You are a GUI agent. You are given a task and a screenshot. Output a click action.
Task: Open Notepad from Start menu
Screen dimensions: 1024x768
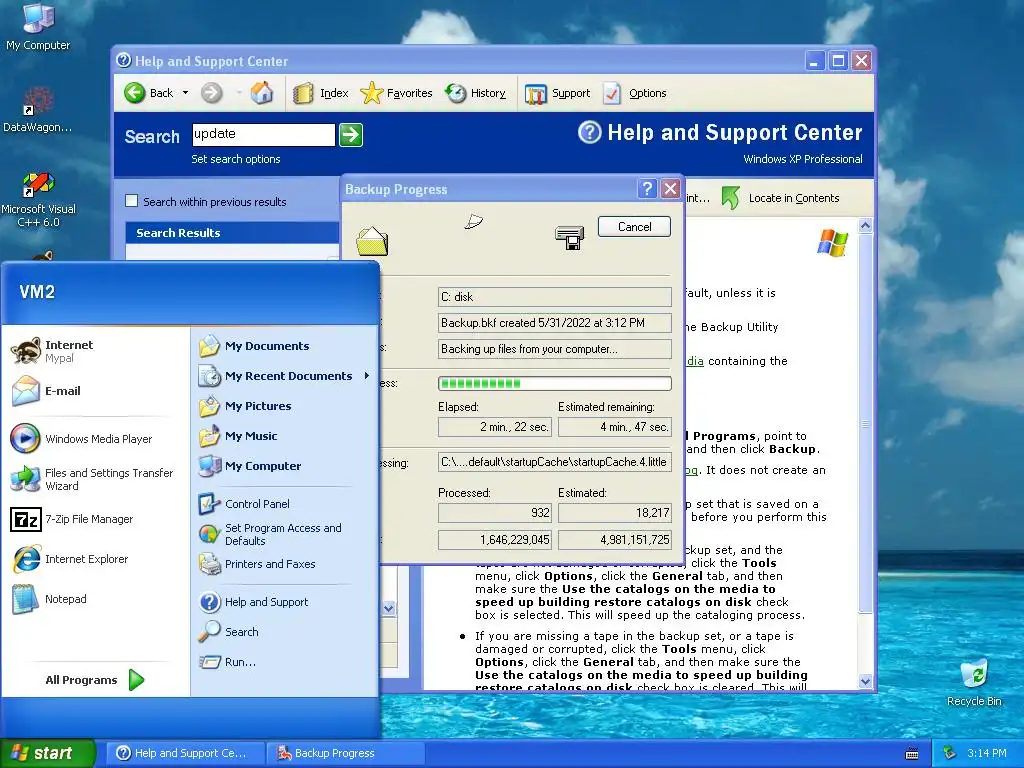click(95, 600)
